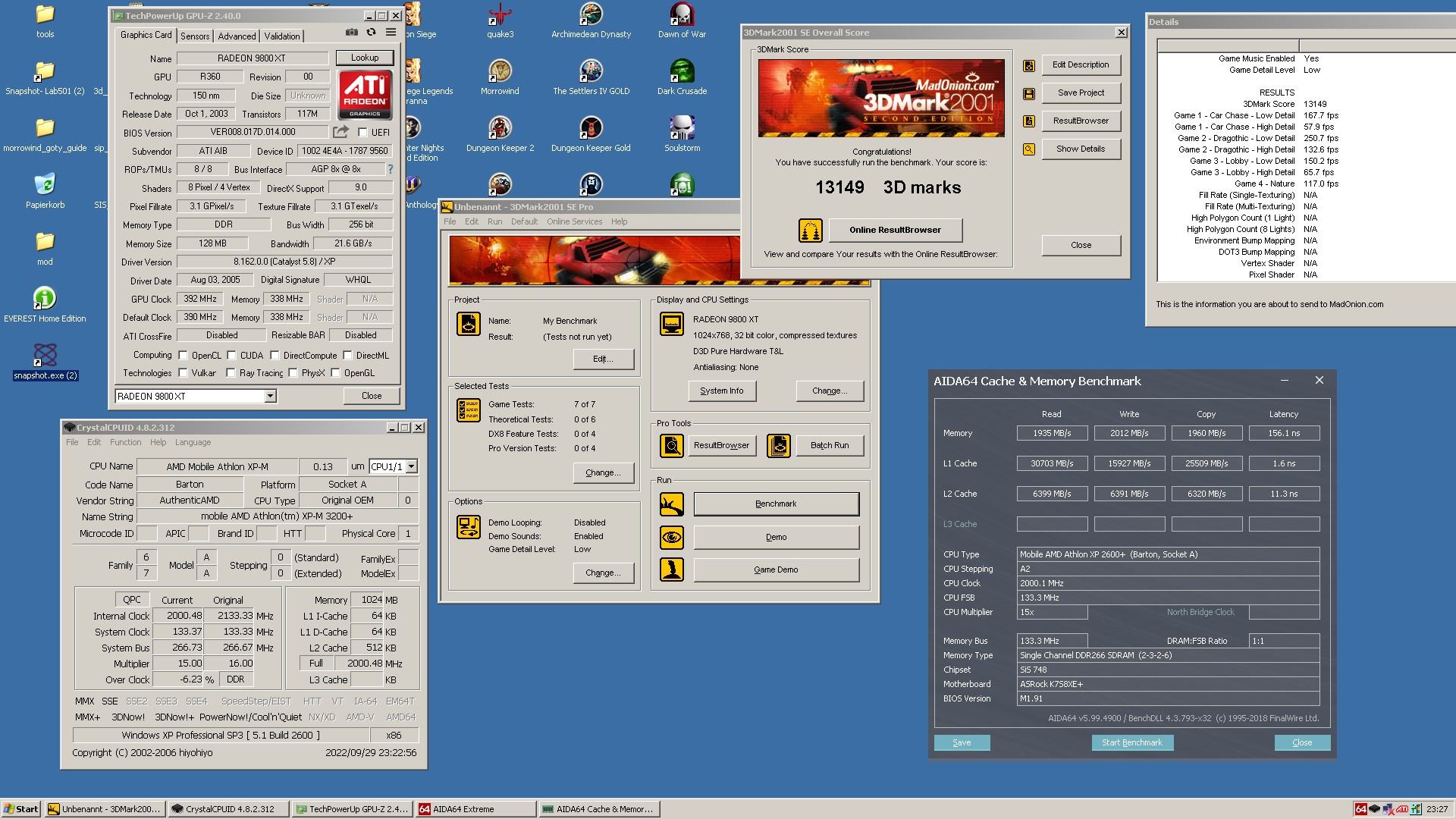Switch to AIDA64 Extreme in the taskbar
Screen dimensions: 1456x819
[x=475, y=808]
